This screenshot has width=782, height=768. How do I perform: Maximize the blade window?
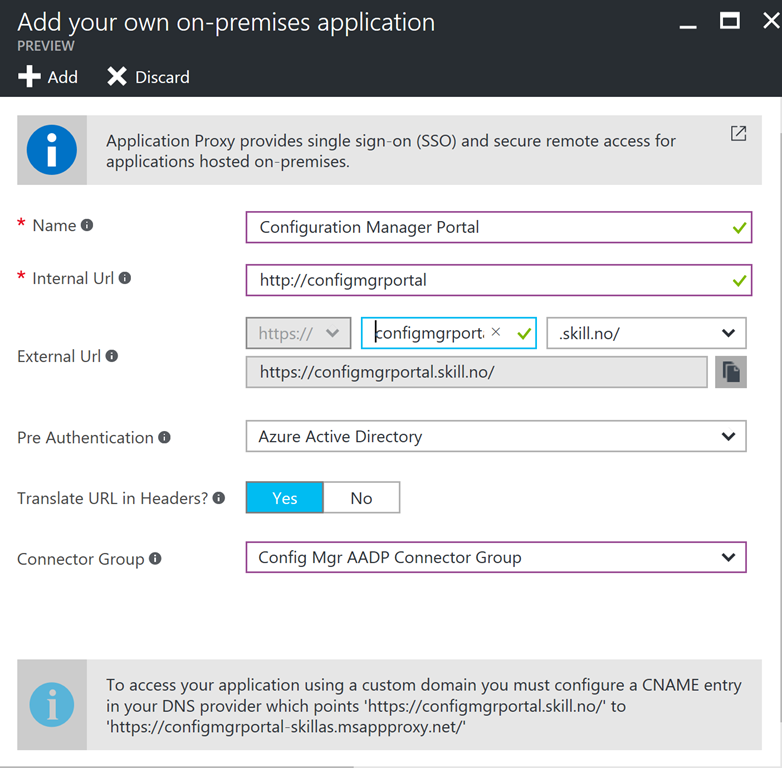tap(730, 21)
